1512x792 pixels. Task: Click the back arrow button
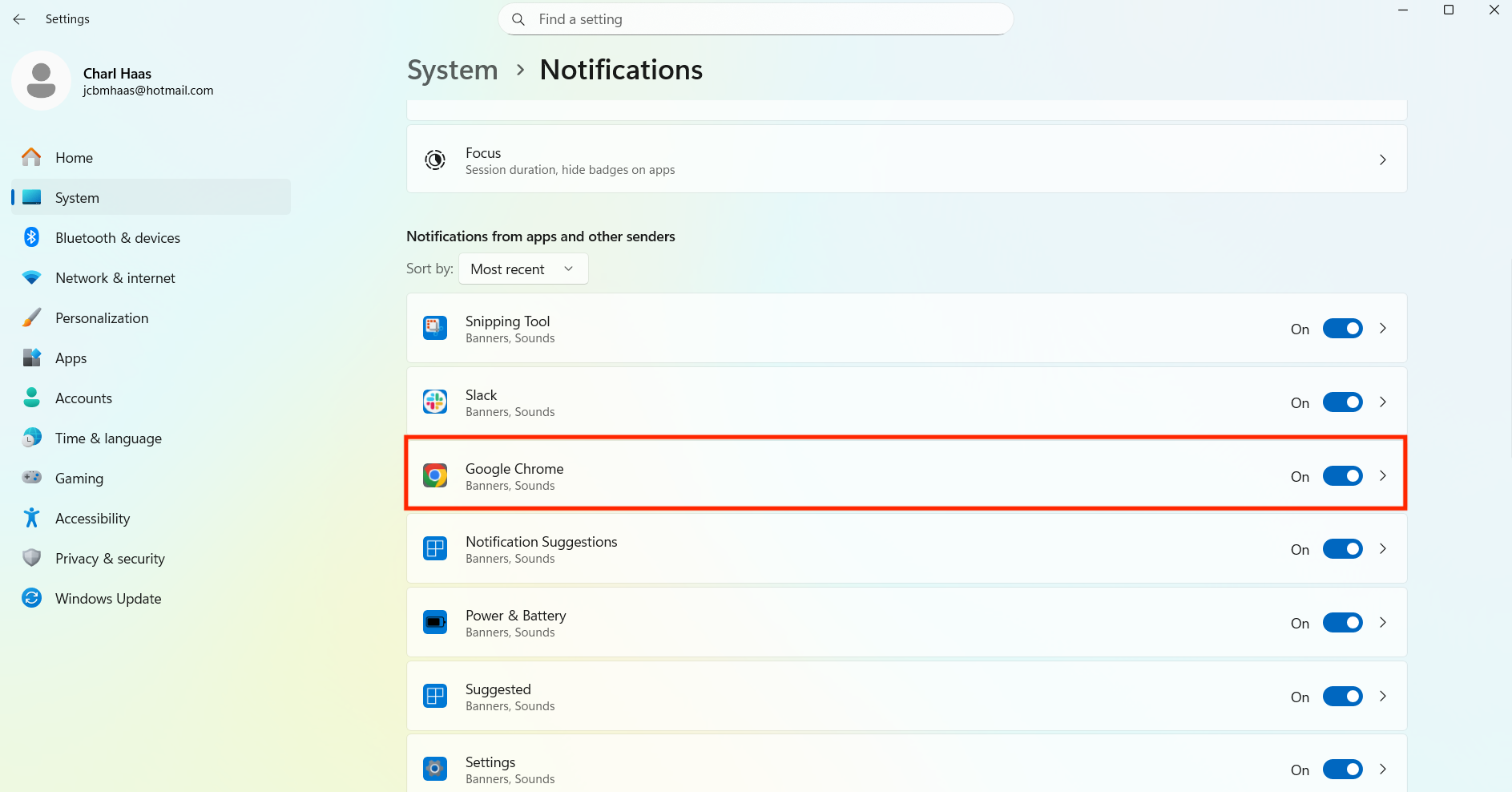coord(18,18)
